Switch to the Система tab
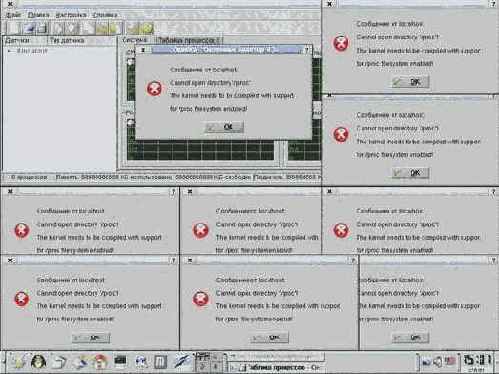Image resolution: width=499 pixels, height=374 pixels. 134,40
